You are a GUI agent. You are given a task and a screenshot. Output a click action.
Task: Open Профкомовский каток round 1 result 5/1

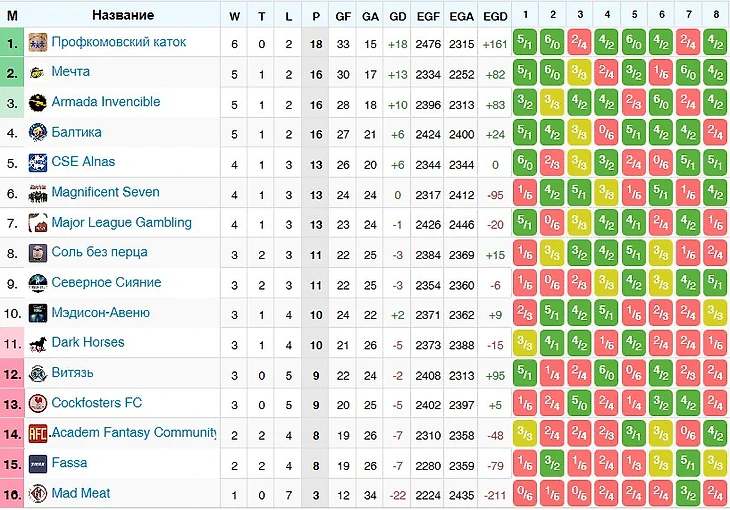(x=525, y=42)
